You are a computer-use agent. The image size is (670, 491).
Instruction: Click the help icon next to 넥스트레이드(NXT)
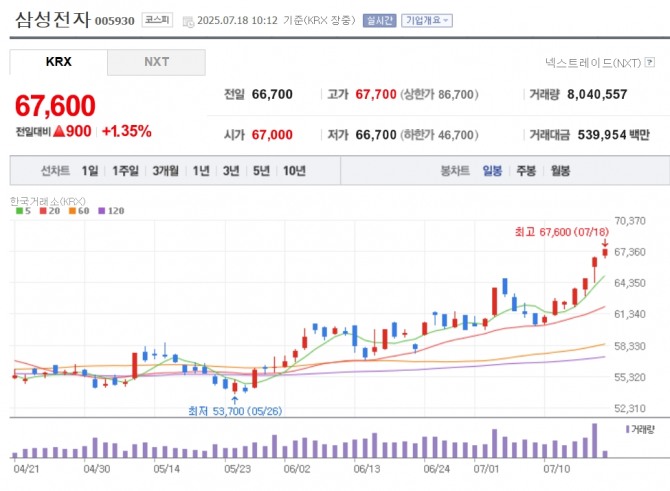(x=650, y=63)
